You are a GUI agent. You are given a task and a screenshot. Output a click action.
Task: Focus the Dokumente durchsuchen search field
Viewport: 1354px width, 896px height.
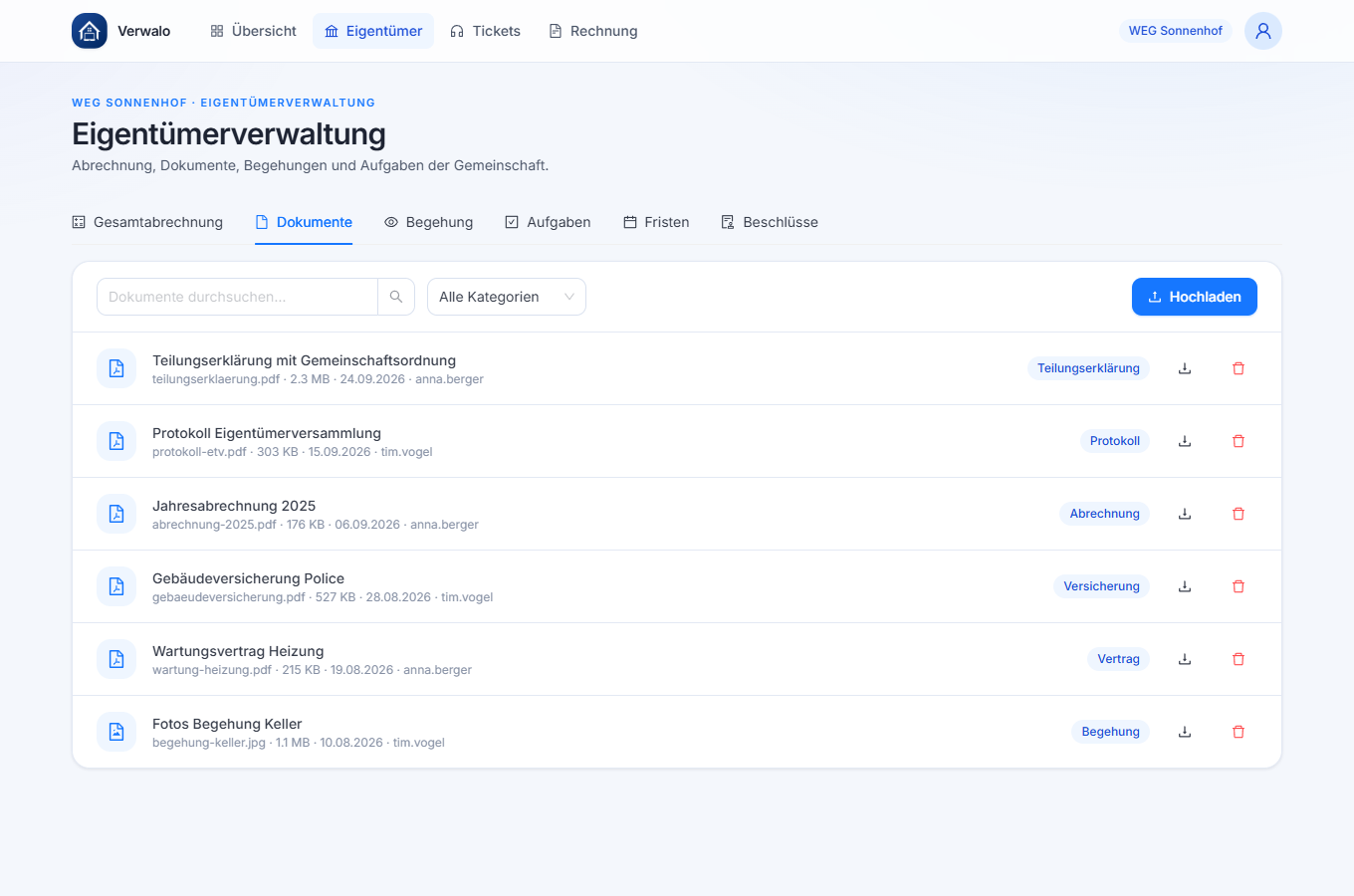(237, 297)
